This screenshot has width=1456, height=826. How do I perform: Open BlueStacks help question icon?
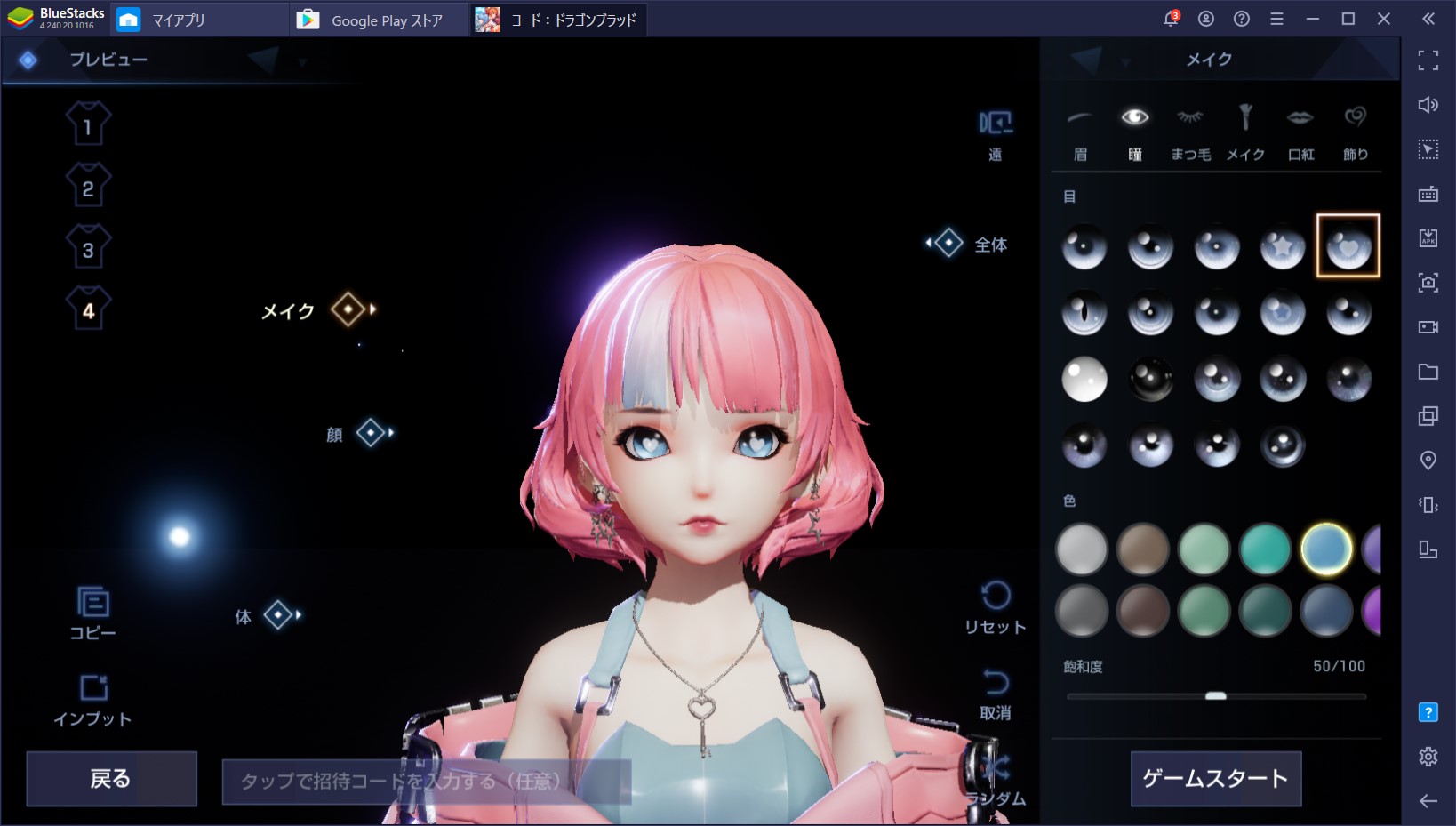tap(1242, 19)
